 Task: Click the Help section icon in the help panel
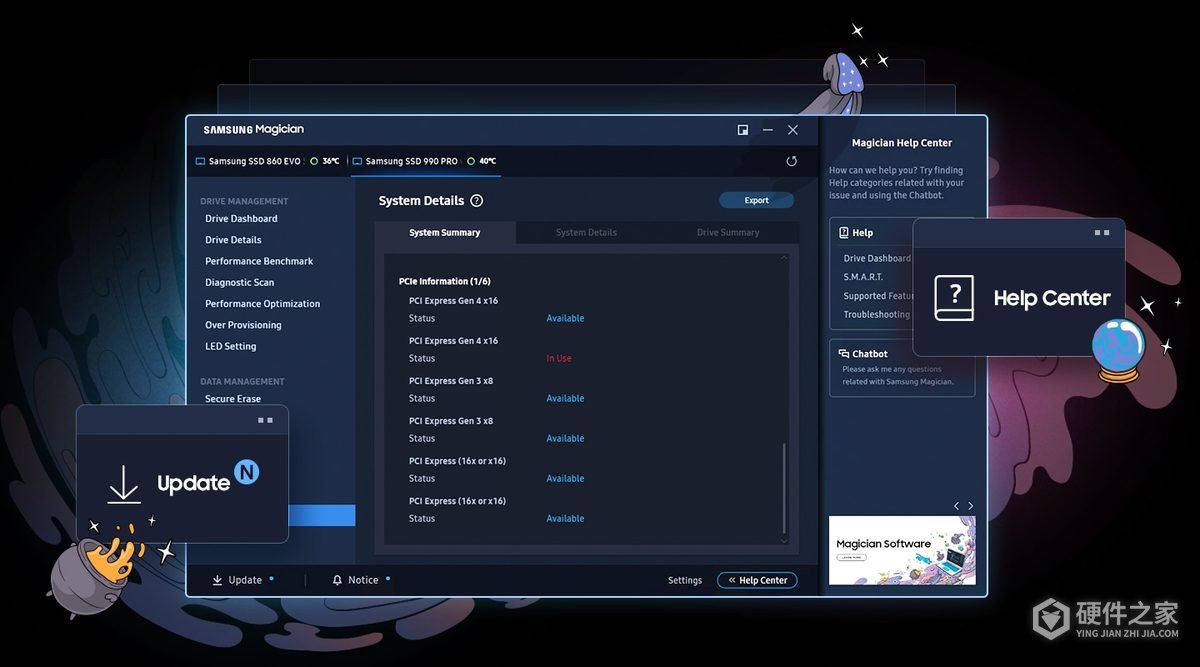pyautogui.click(x=843, y=233)
